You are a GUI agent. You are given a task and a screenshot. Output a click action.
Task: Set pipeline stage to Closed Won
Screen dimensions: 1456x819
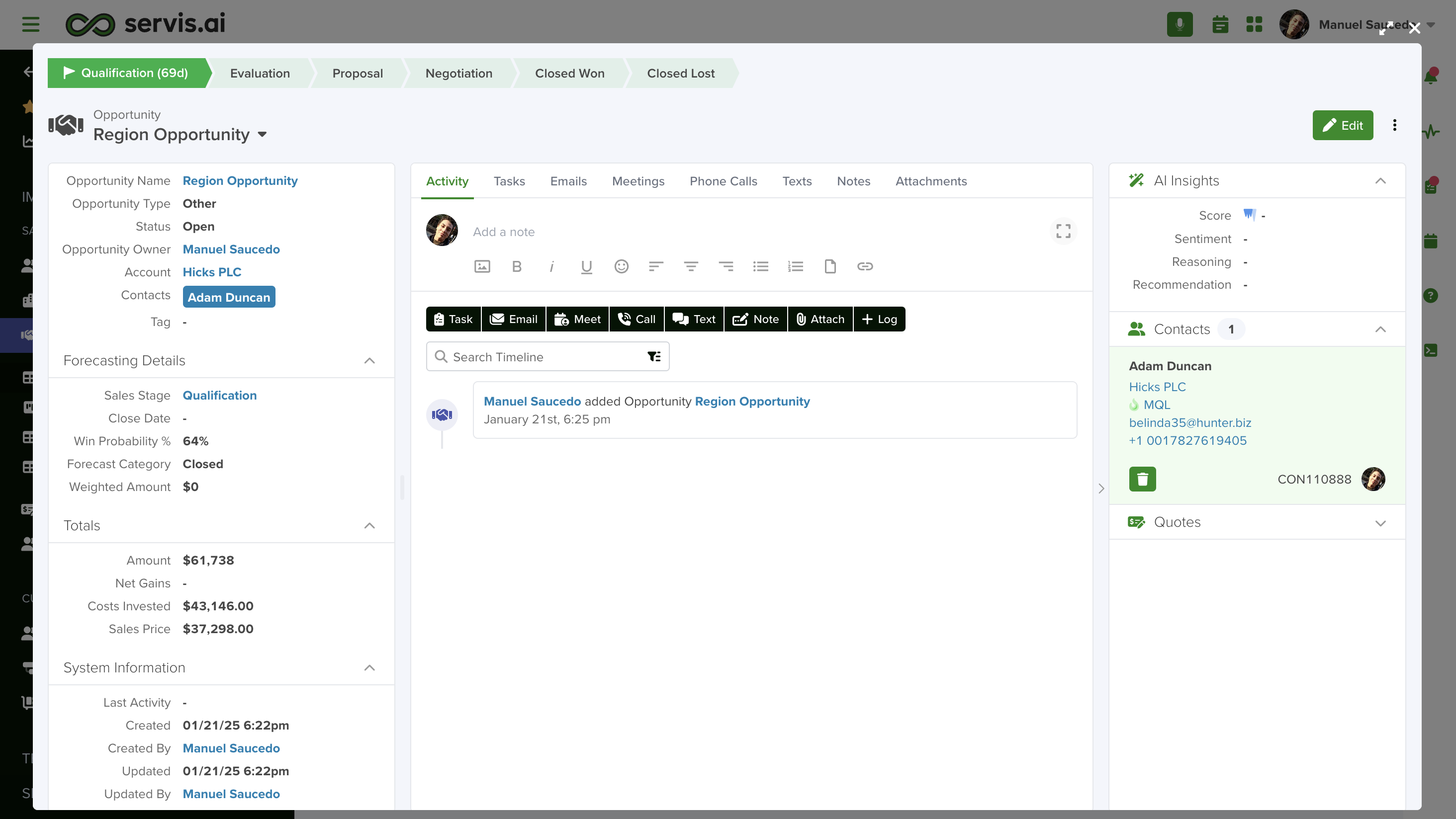click(569, 74)
